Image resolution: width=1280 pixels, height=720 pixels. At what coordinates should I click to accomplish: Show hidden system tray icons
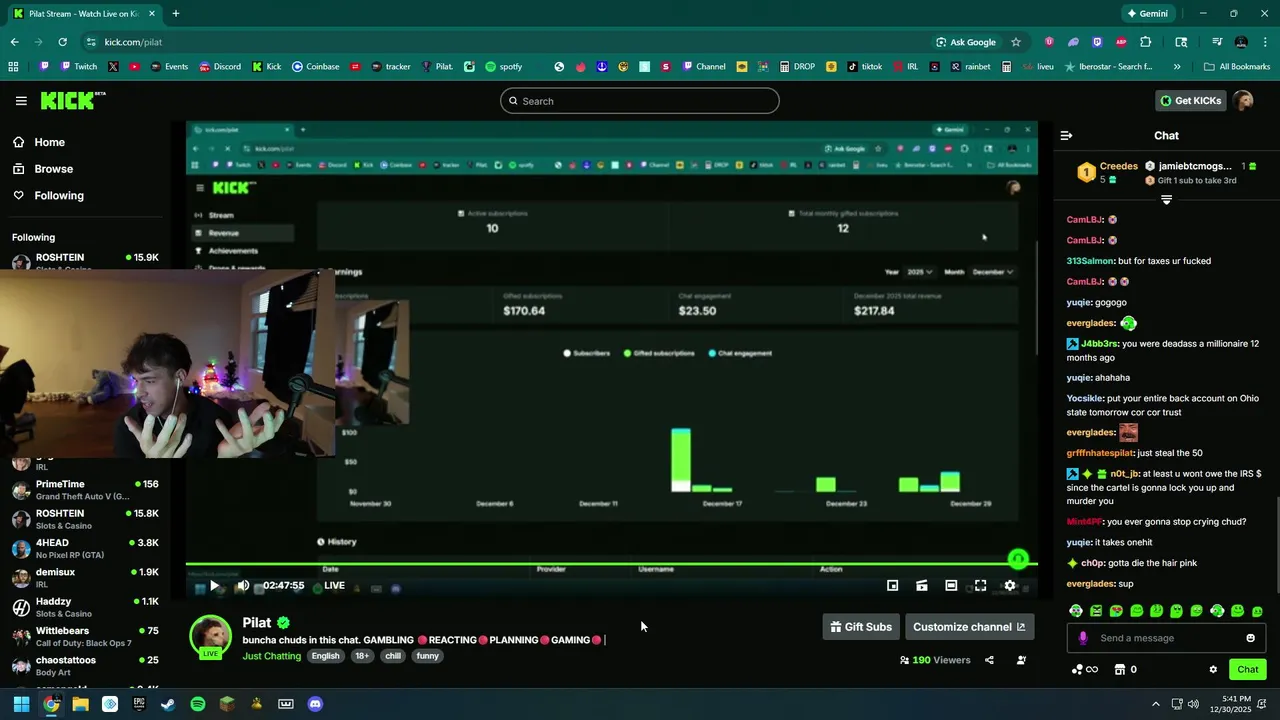[1156, 704]
